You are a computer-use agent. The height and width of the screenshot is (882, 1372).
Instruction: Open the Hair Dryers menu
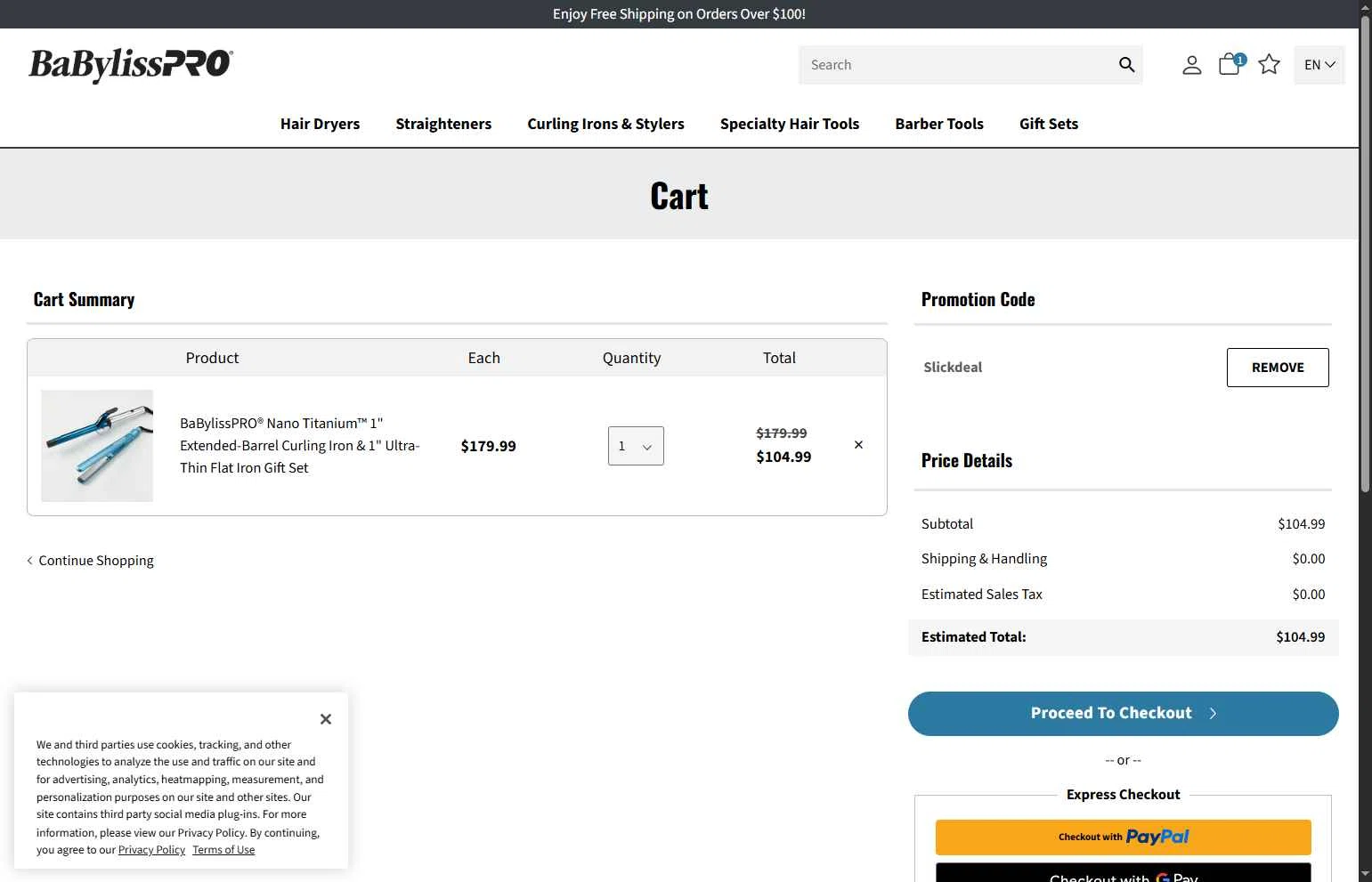[320, 124]
